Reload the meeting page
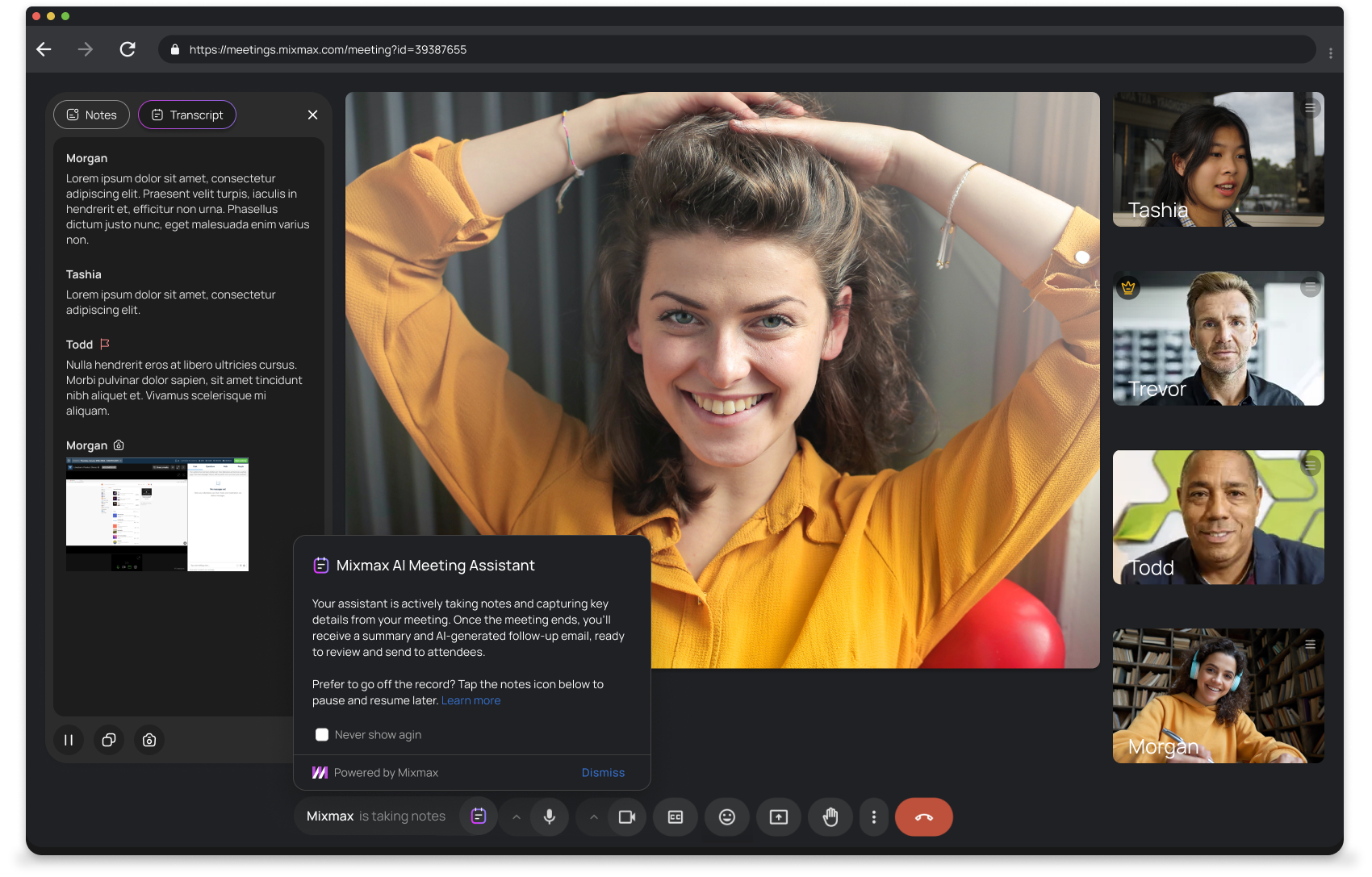This screenshot has width=1372, height=877. [x=128, y=49]
